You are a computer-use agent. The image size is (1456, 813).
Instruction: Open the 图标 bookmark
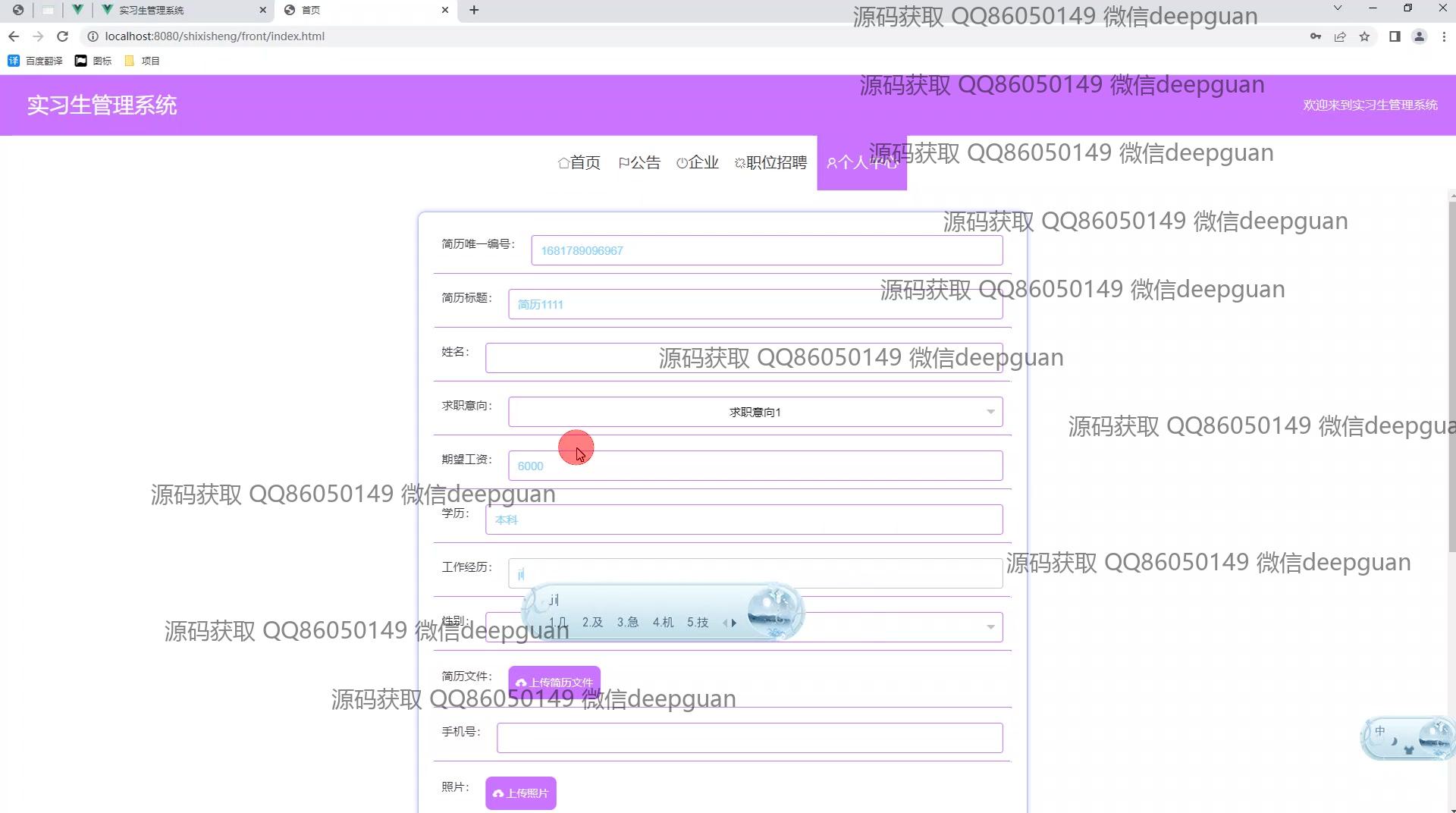point(93,61)
